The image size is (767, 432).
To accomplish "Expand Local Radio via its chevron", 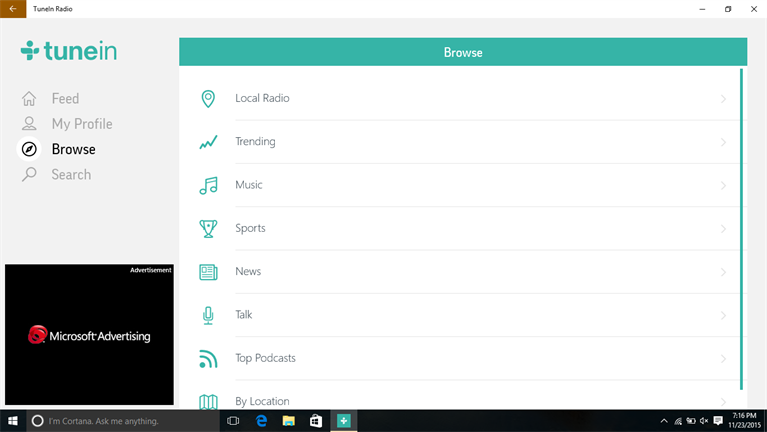I will pyautogui.click(x=723, y=99).
